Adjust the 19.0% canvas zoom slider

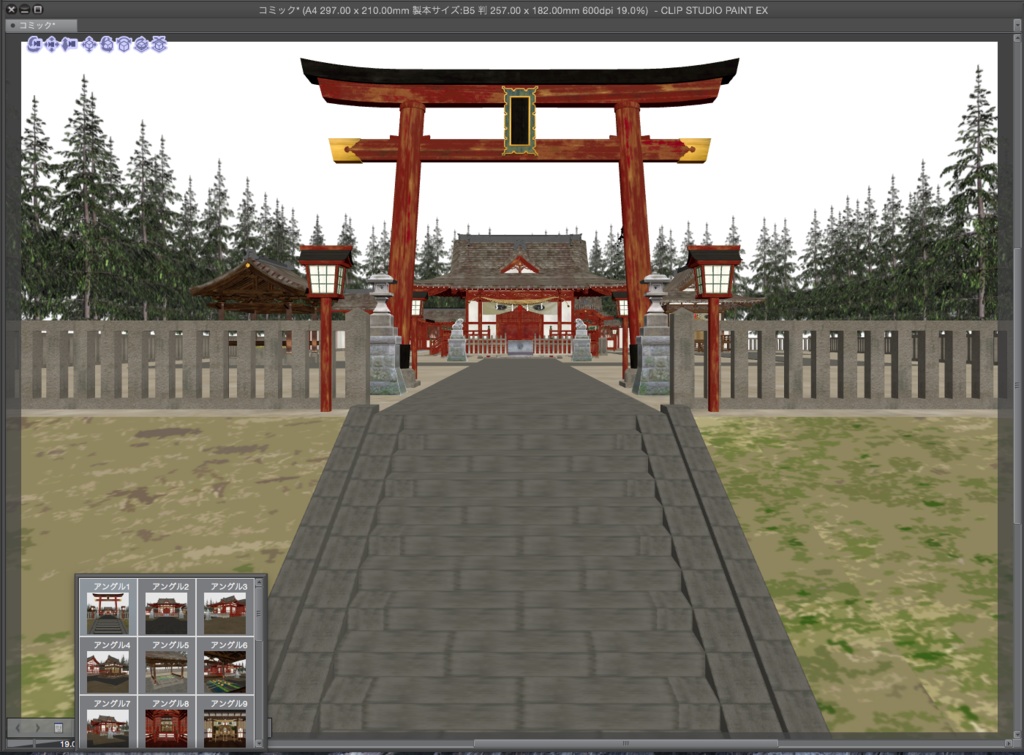tap(32, 742)
